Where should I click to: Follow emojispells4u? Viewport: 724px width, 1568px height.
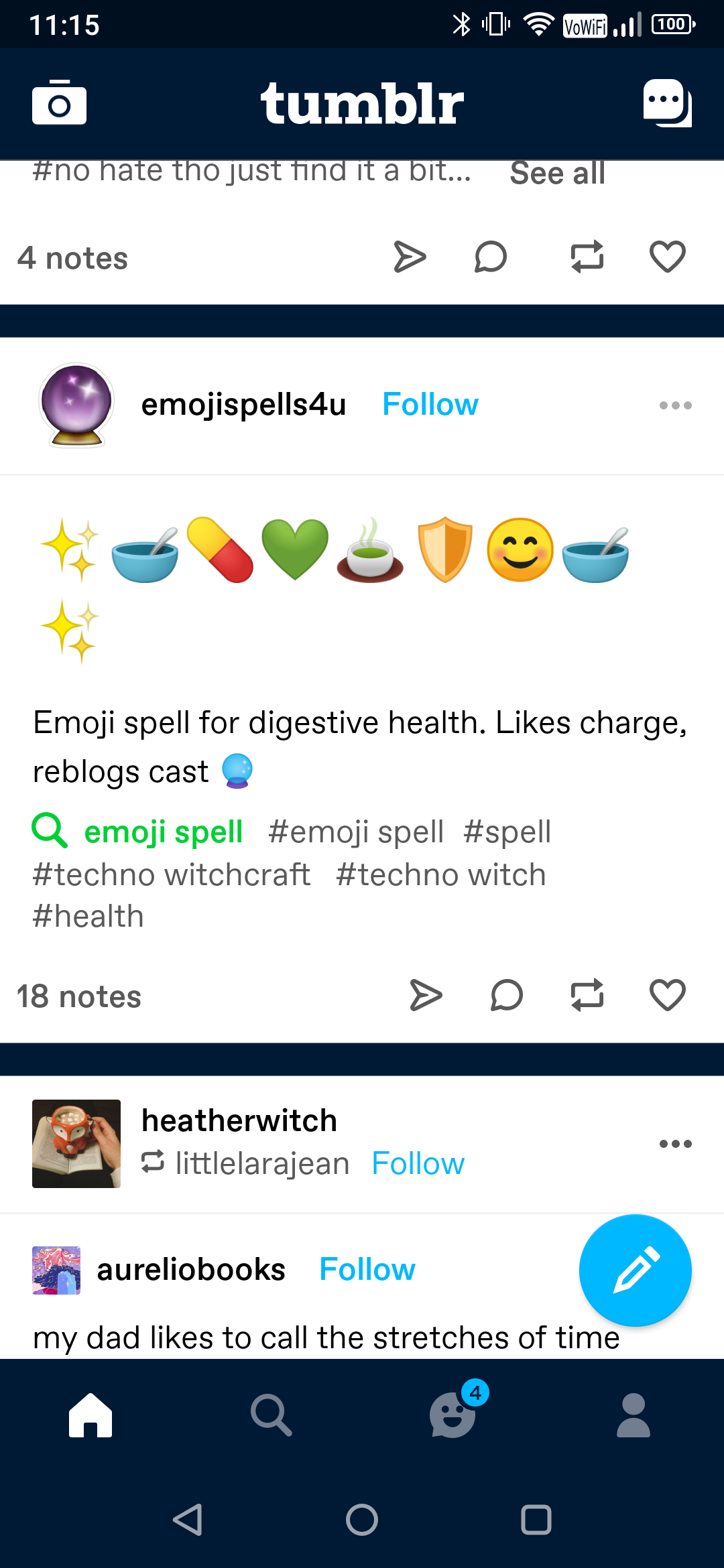[430, 405]
